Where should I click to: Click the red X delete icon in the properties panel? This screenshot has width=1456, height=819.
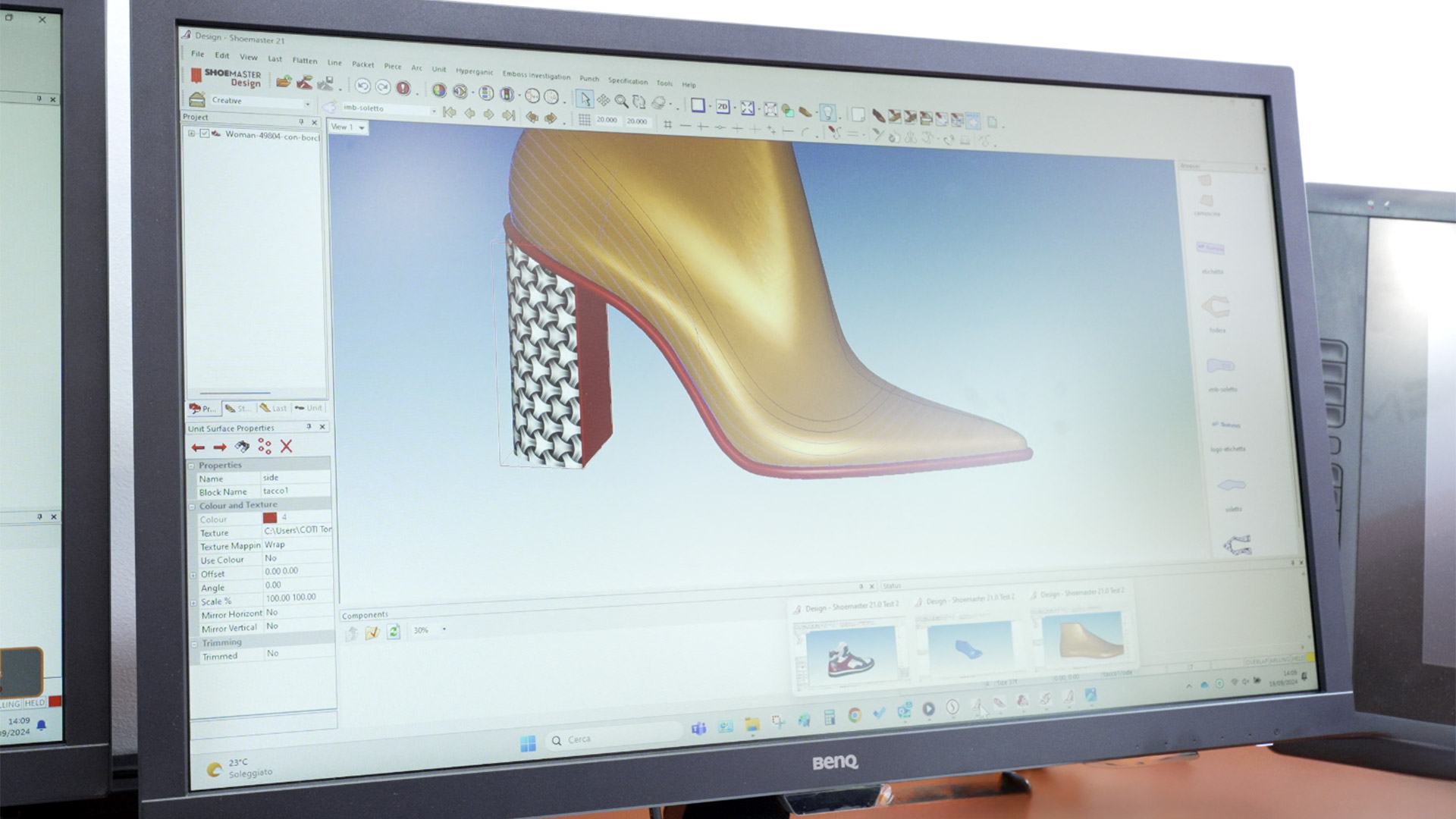coord(286,447)
